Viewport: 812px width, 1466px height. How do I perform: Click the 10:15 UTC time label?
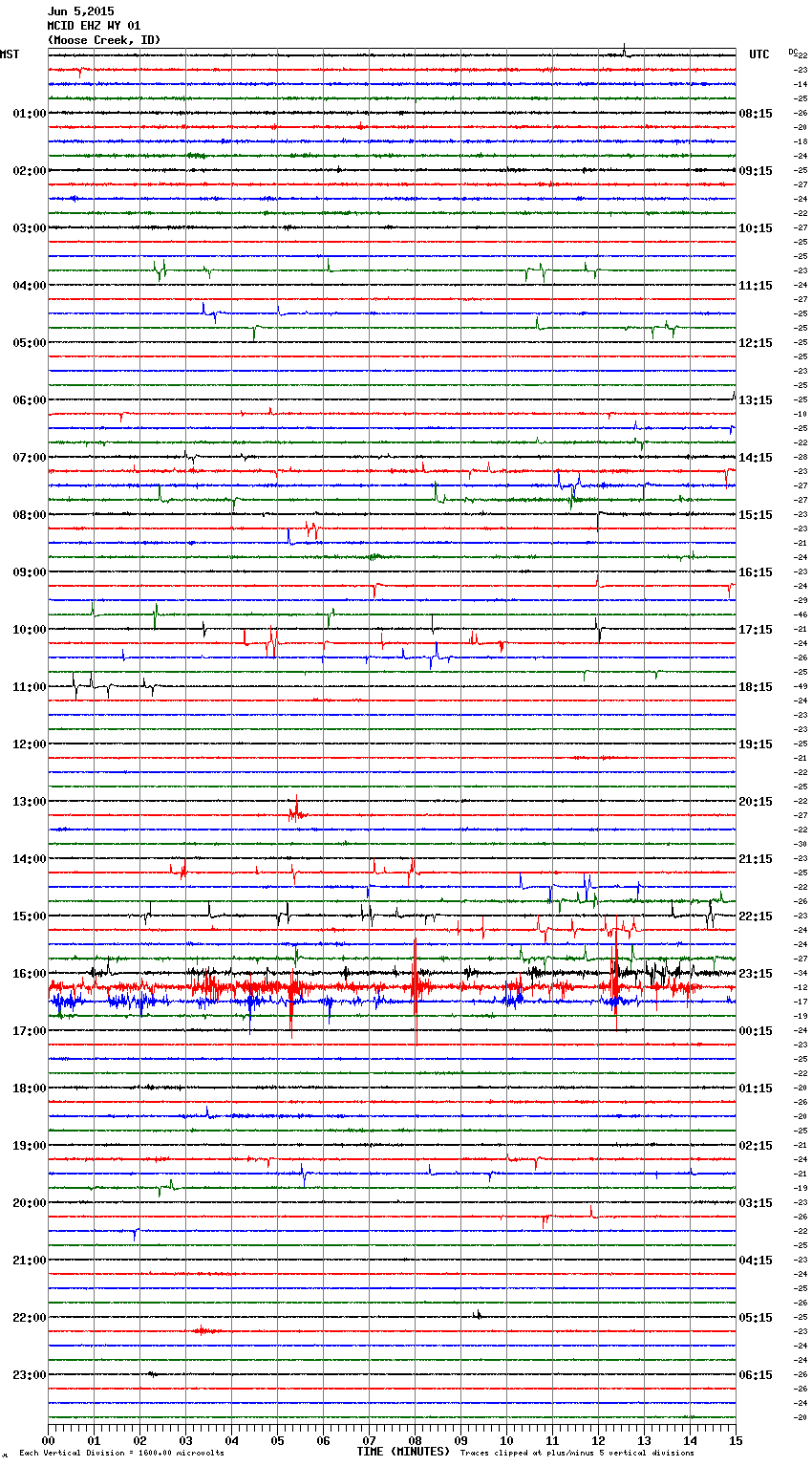pos(756,228)
